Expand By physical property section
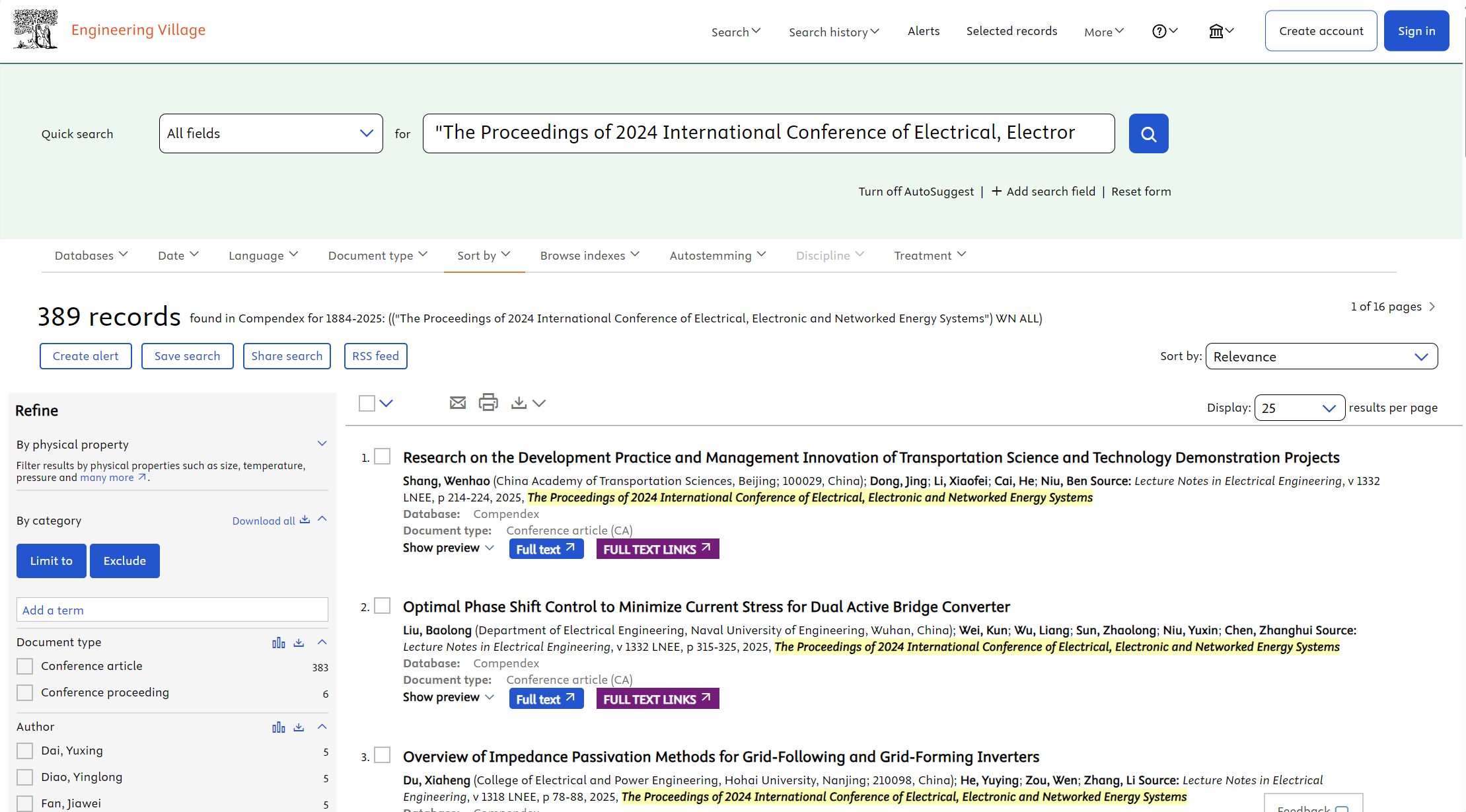The width and height of the screenshot is (1466, 812). [322, 443]
